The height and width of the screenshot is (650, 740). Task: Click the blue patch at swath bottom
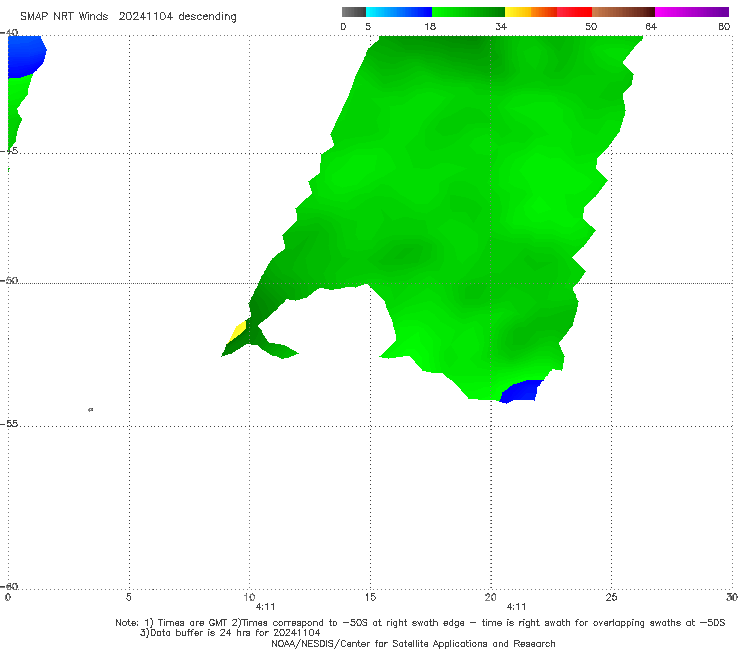coord(521,391)
